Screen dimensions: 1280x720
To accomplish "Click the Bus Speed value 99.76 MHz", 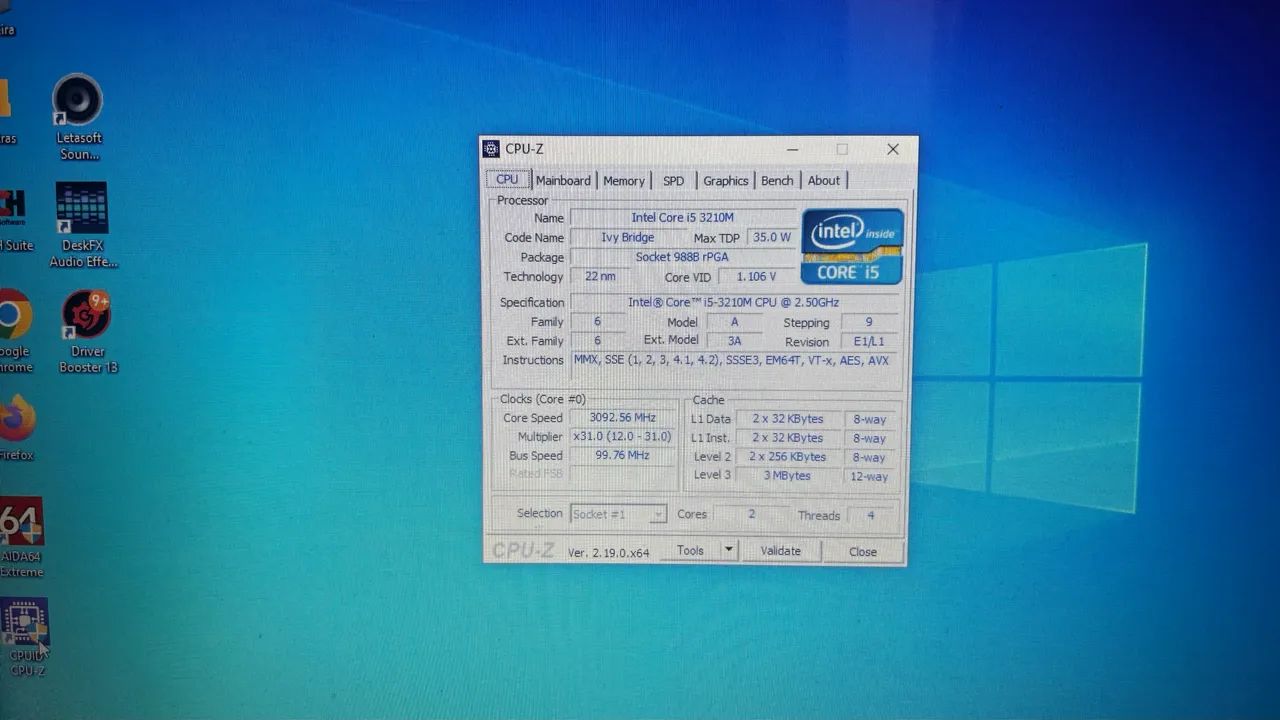I will click(623, 456).
